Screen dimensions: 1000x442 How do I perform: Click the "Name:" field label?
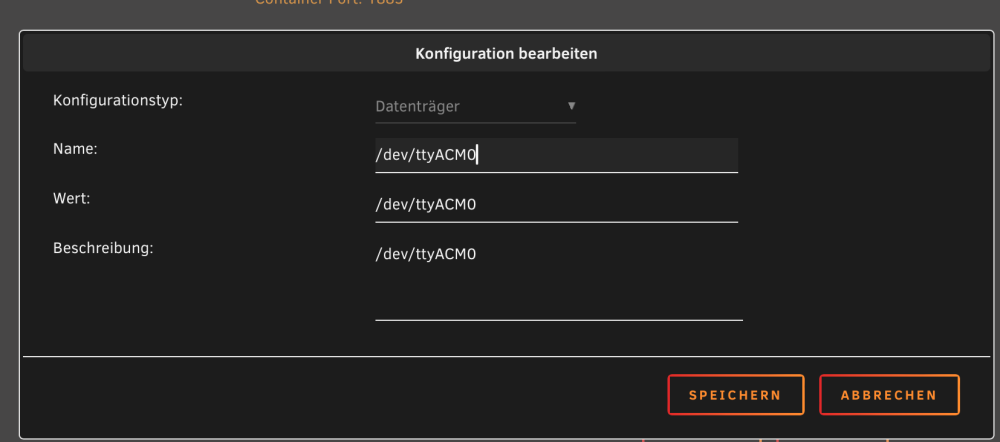click(x=75, y=149)
